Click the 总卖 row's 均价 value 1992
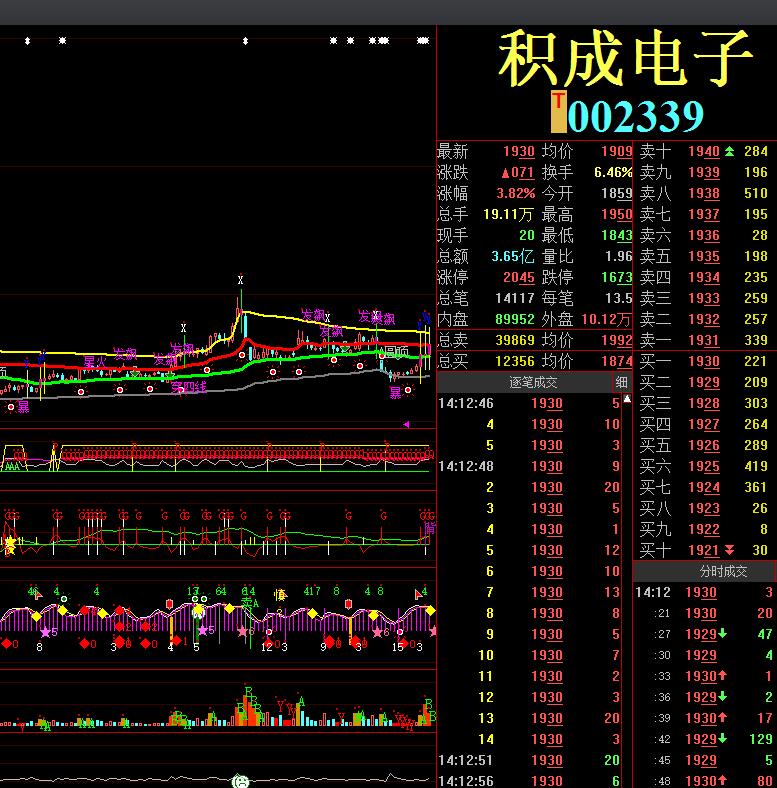The height and width of the screenshot is (788, 777). [x=617, y=340]
